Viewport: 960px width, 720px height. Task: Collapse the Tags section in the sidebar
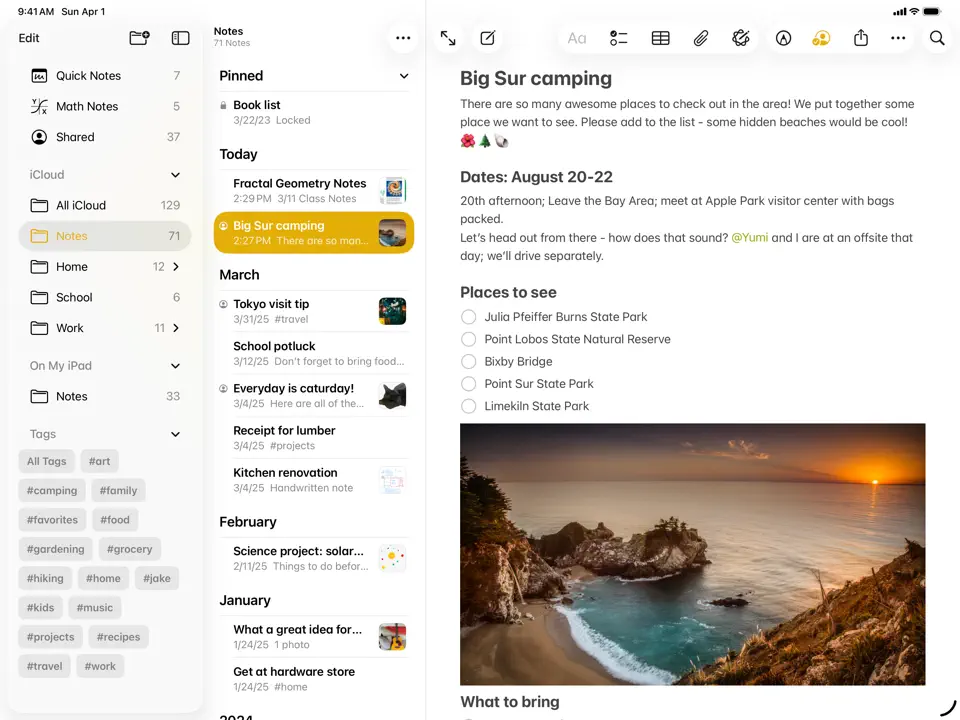click(176, 434)
